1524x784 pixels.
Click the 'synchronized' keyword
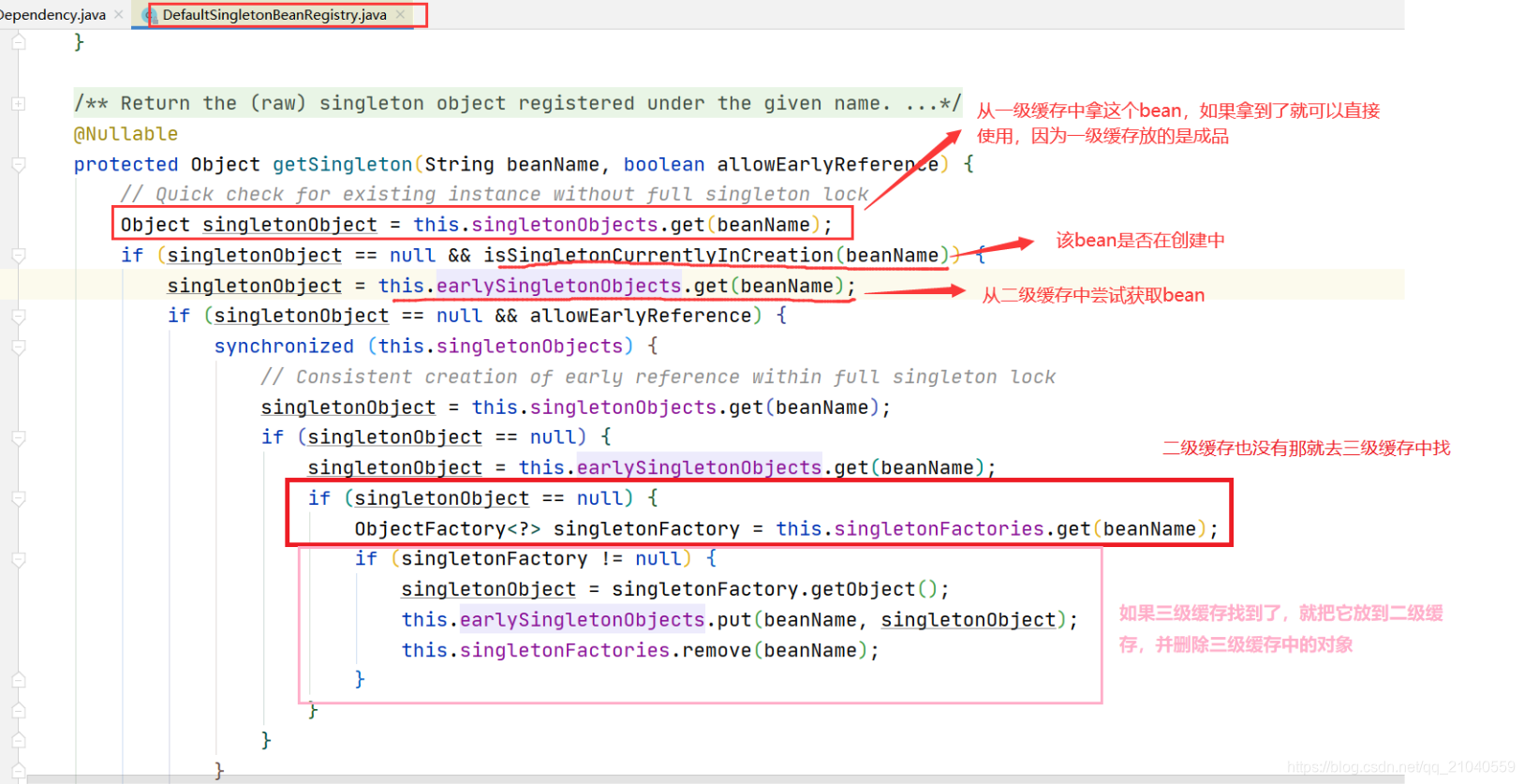(284, 346)
